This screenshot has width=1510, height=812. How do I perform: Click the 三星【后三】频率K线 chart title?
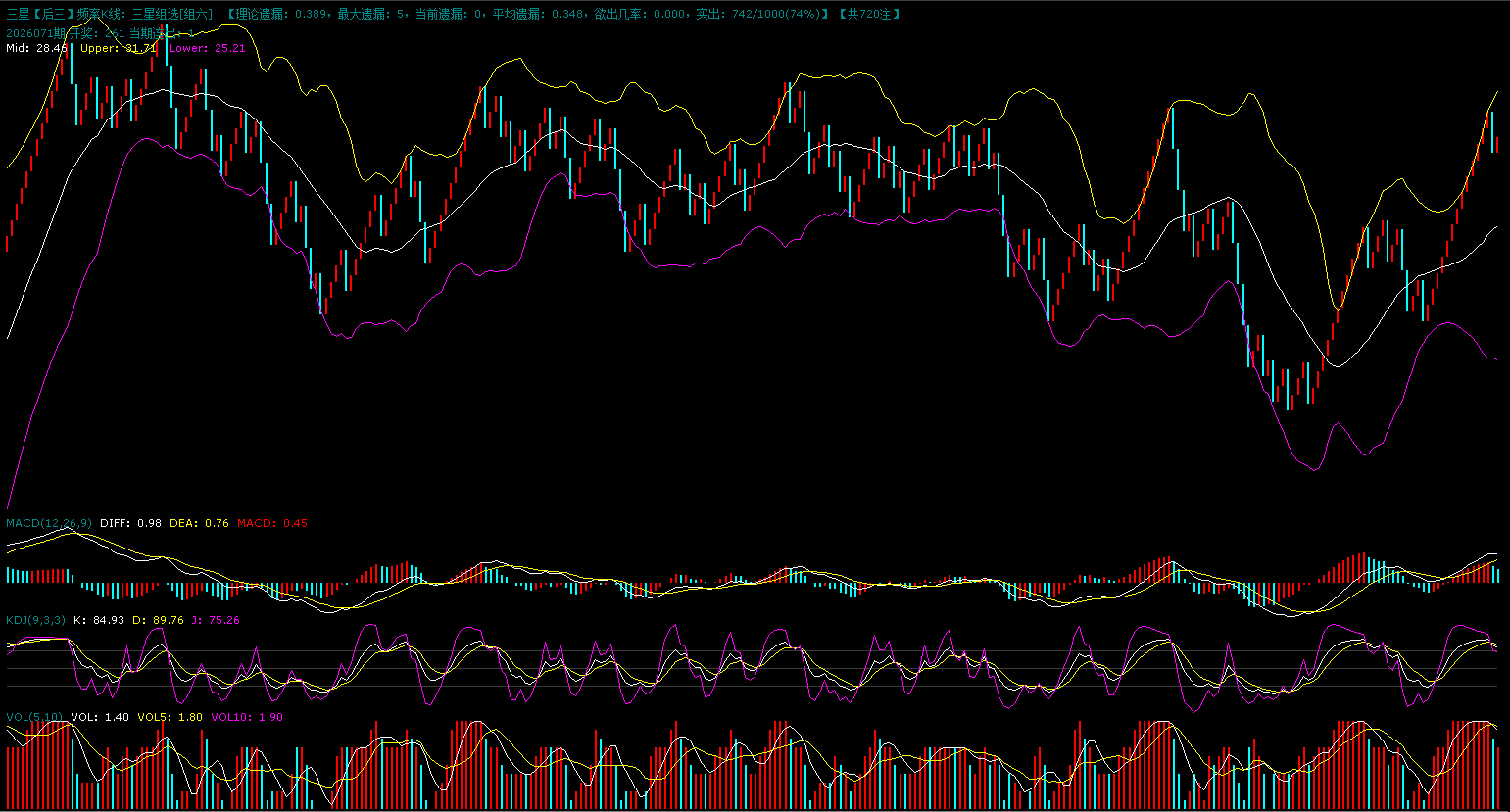pyautogui.click(x=67, y=15)
